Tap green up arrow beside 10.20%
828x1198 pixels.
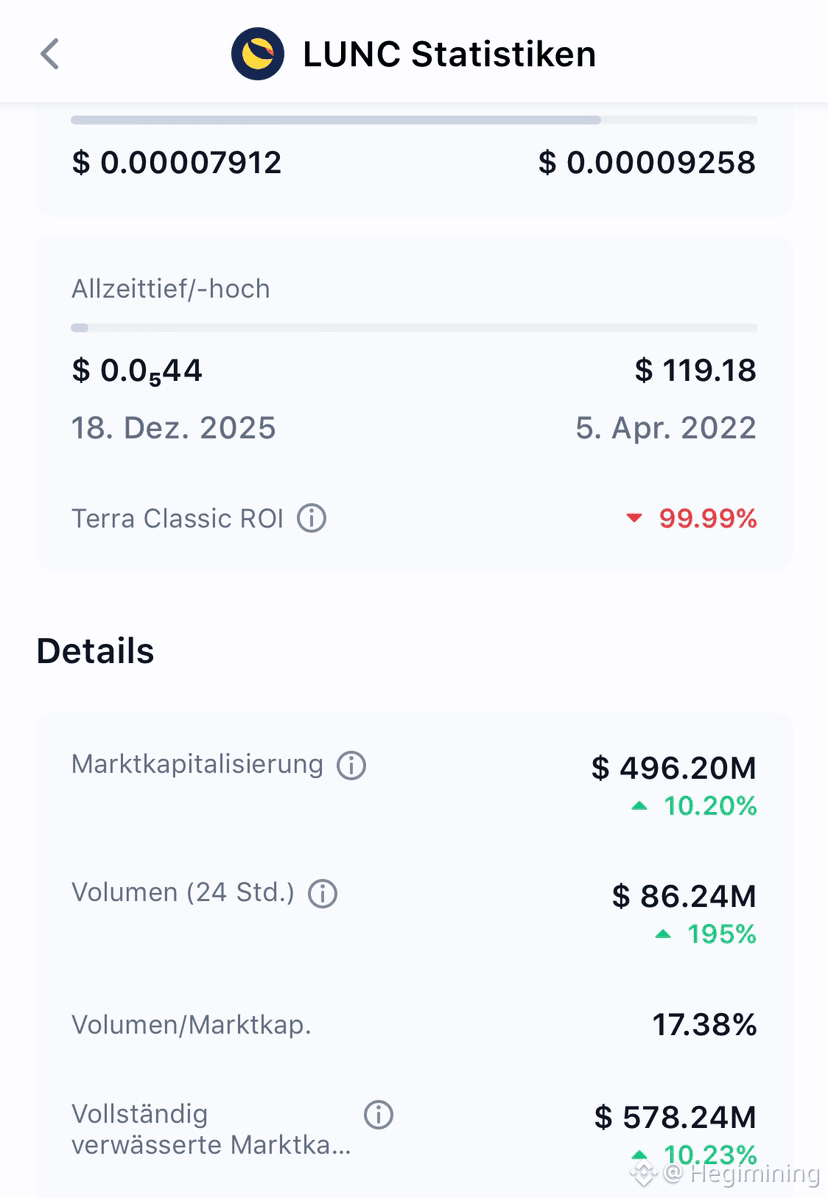[639, 806]
